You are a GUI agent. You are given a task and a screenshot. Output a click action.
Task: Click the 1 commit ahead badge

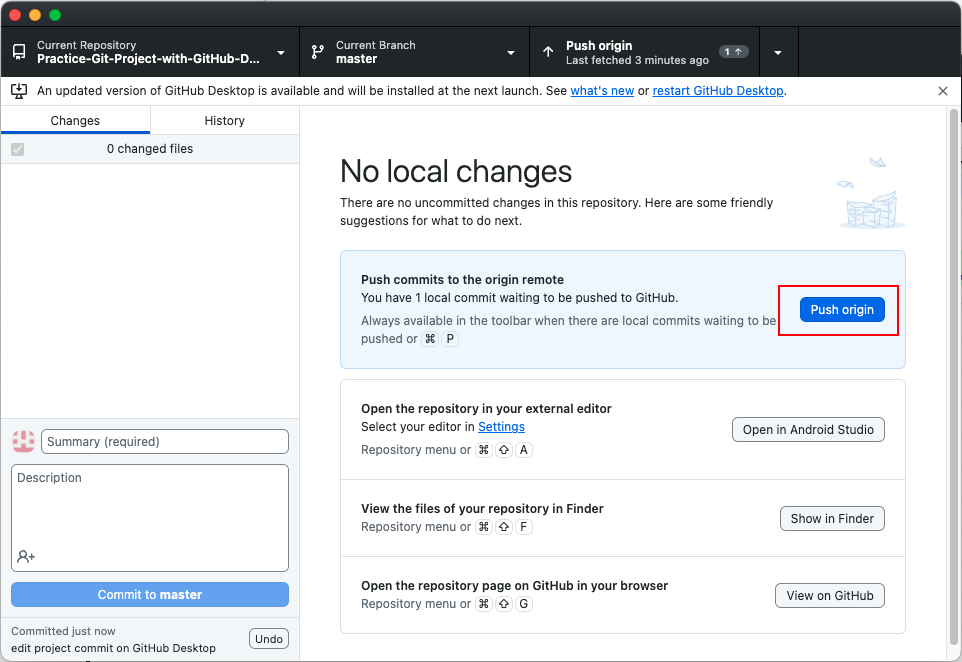click(734, 52)
